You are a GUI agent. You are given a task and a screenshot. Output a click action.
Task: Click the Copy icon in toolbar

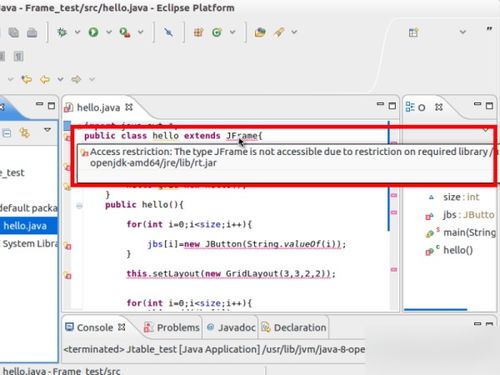14,32
